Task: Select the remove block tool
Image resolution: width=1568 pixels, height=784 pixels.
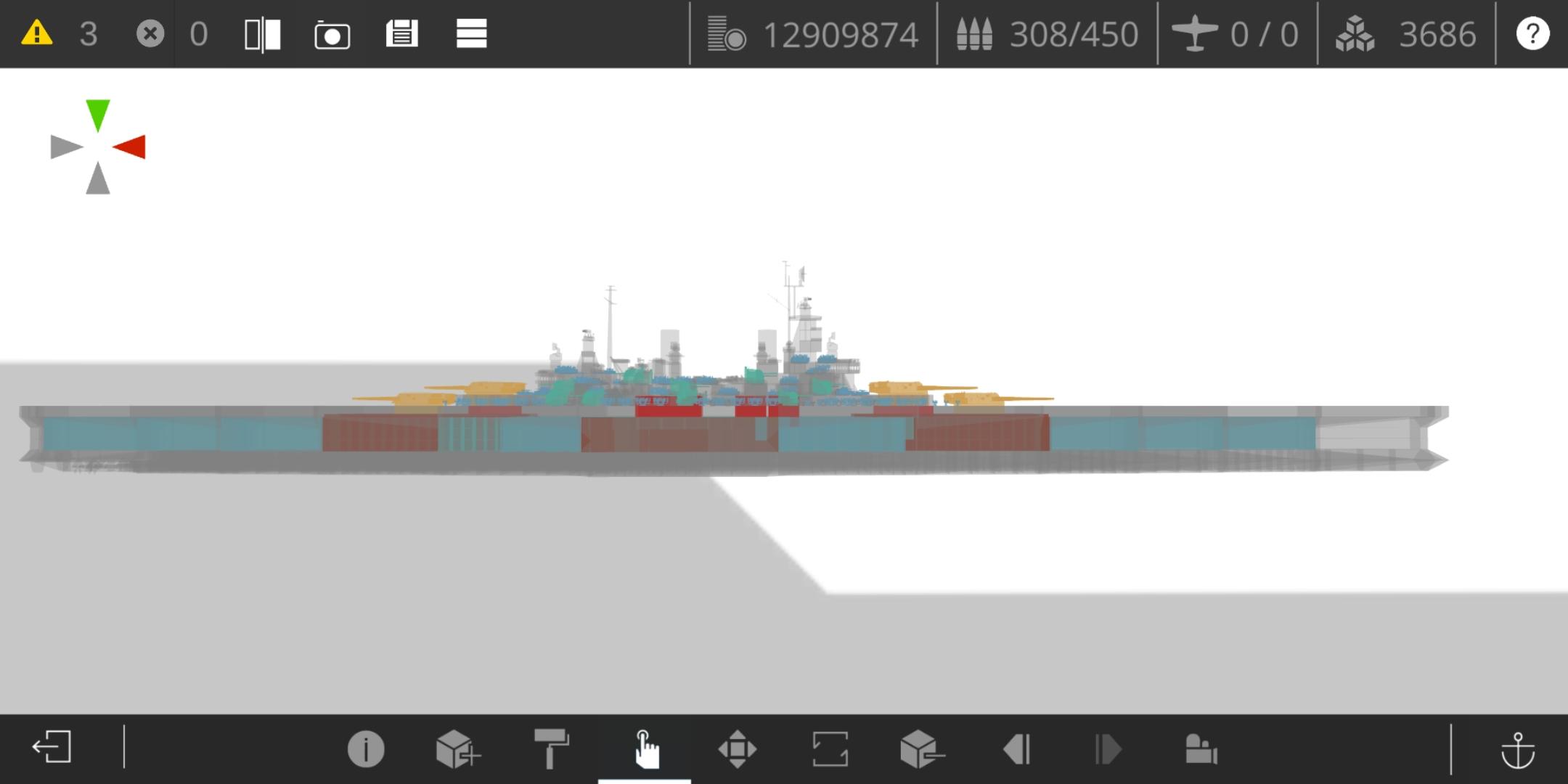Action: tap(922, 748)
